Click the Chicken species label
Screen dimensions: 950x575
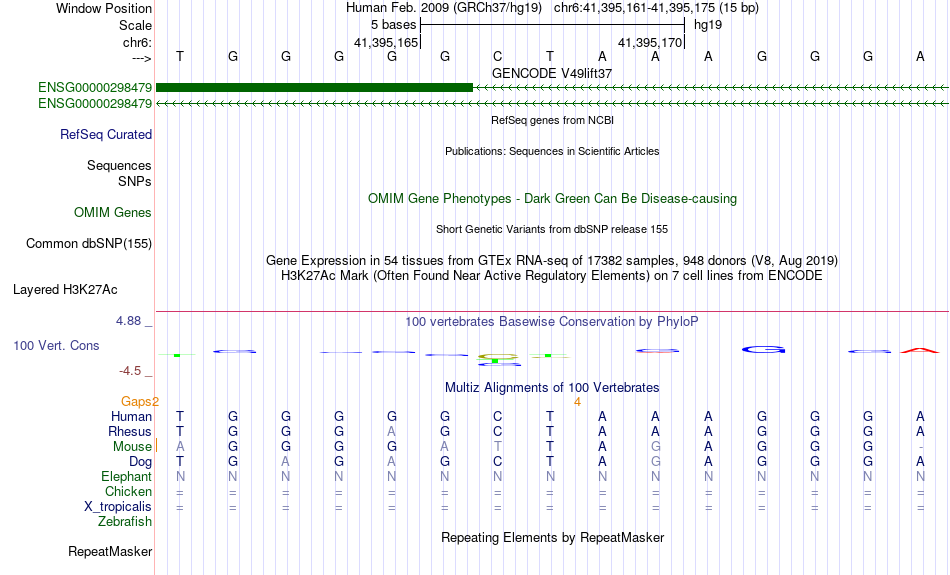pos(128,491)
